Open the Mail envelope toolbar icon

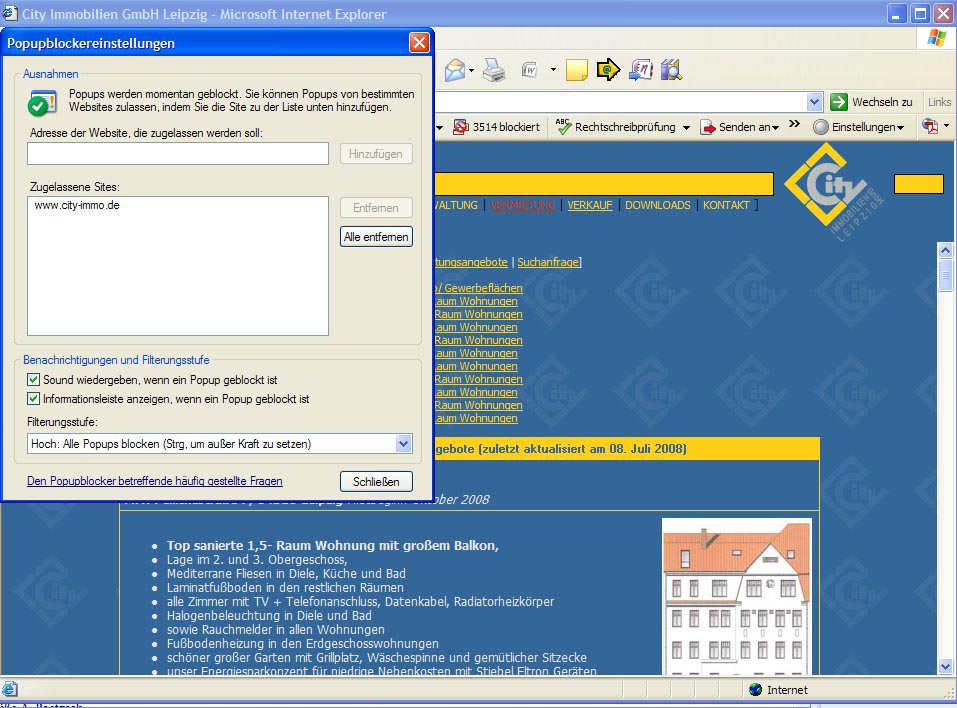pos(455,71)
